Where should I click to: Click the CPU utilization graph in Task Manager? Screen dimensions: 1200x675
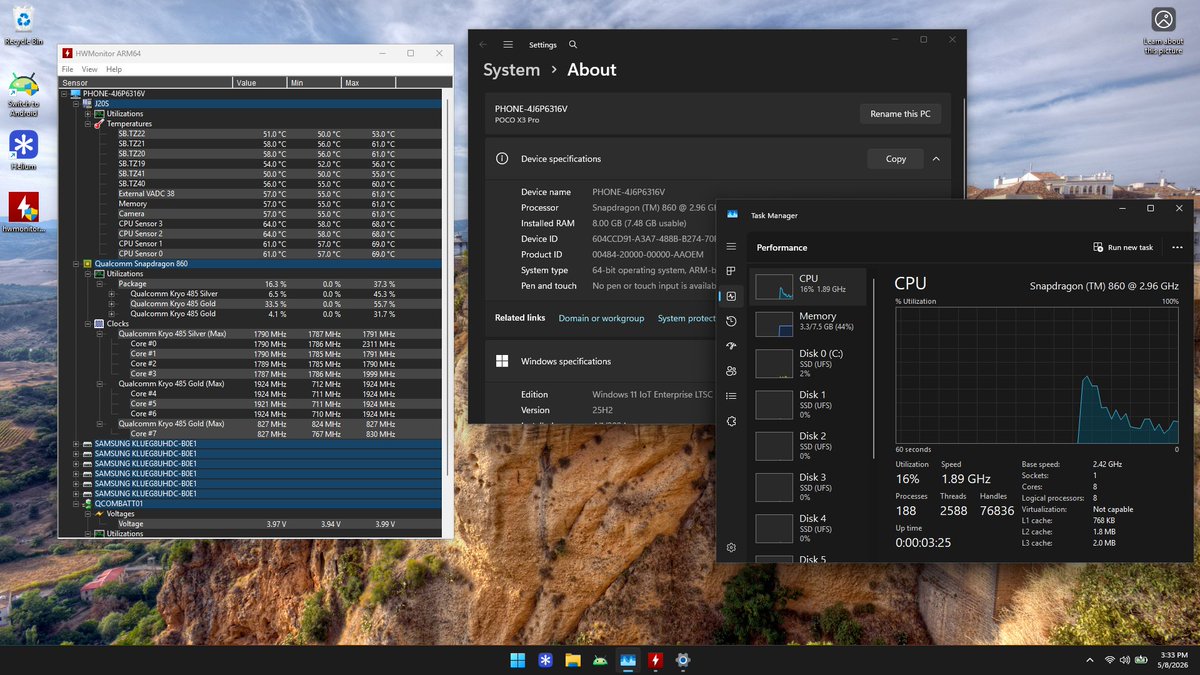pos(1037,376)
